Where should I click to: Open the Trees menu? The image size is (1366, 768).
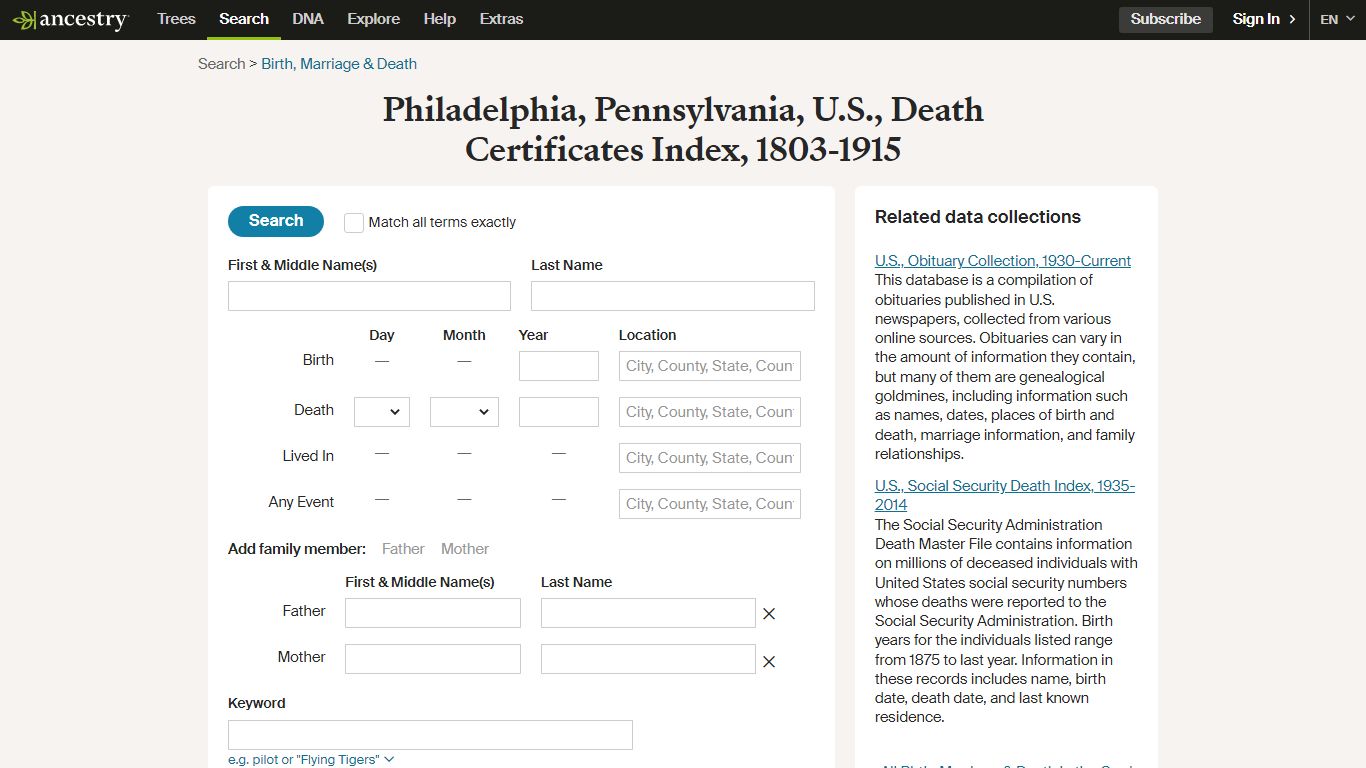[176, 19]
